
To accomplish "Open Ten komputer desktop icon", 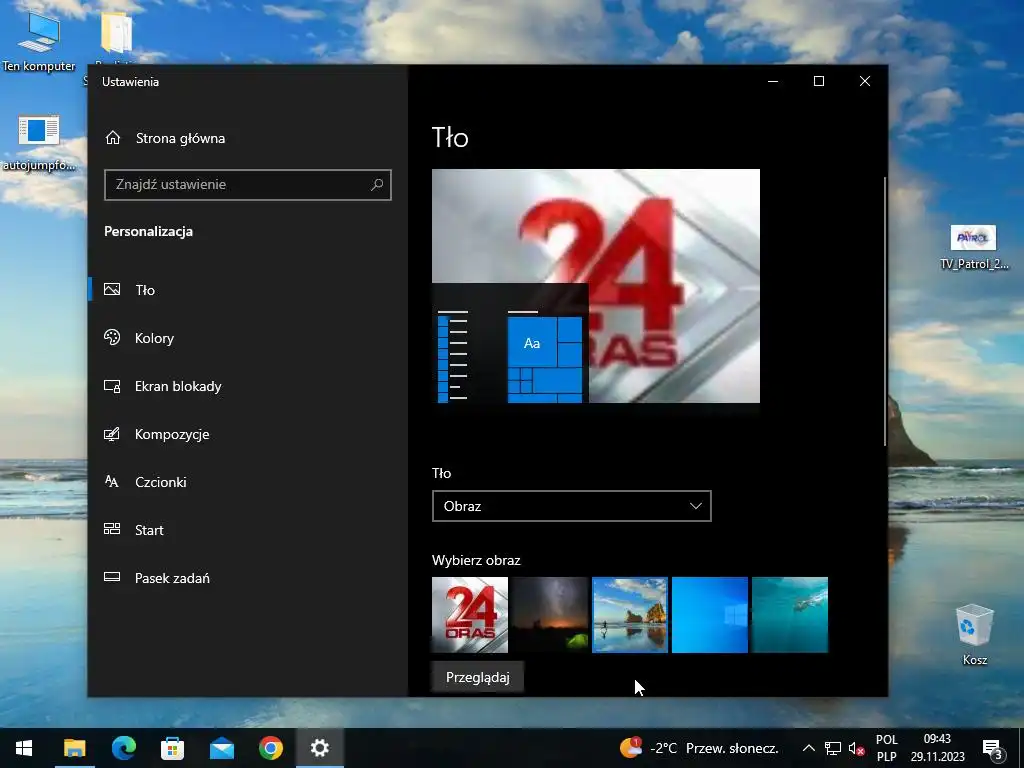I will [39, 42].
